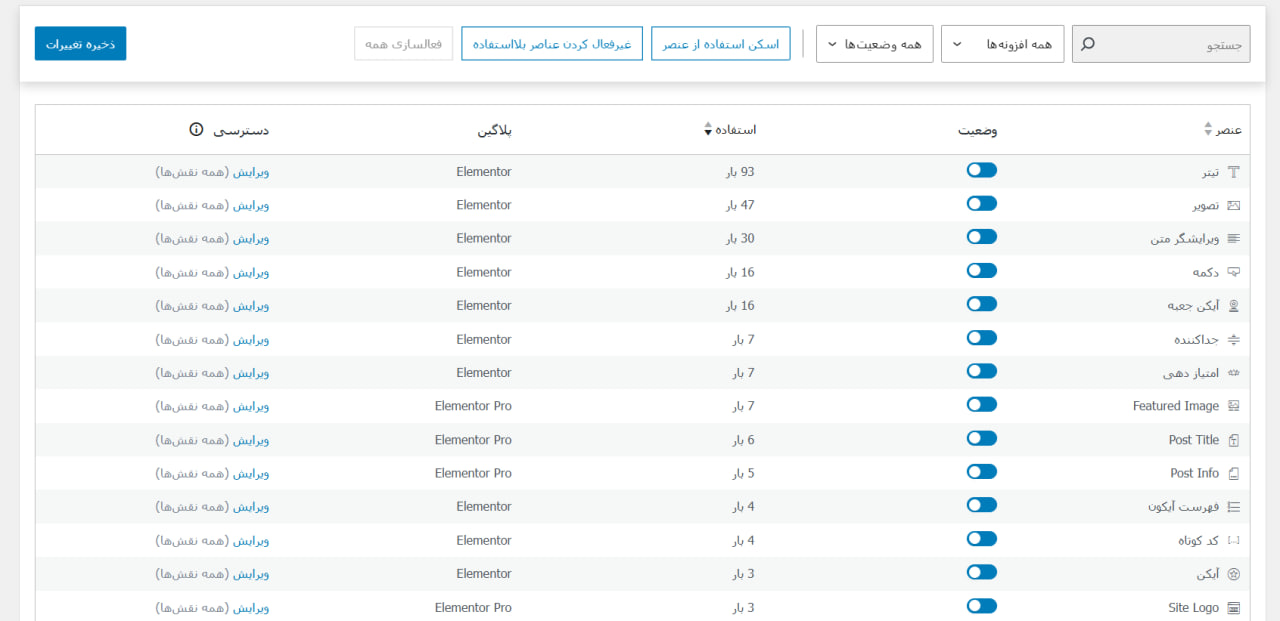This screenshot has width=1280, height=621.
Task: Click the امتیاز دهی rating widget icon
Action: pos(1234,373)
